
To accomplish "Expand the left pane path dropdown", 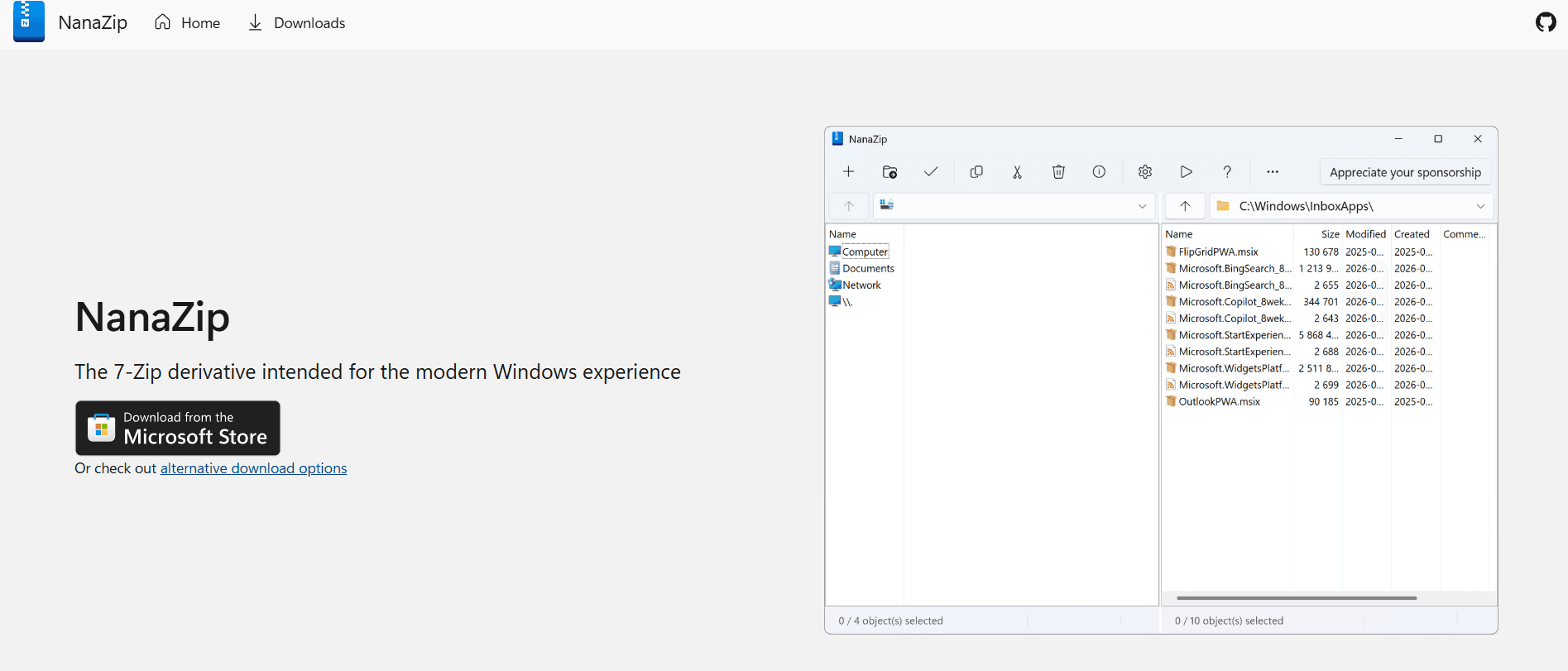I will coord(1142,206).
